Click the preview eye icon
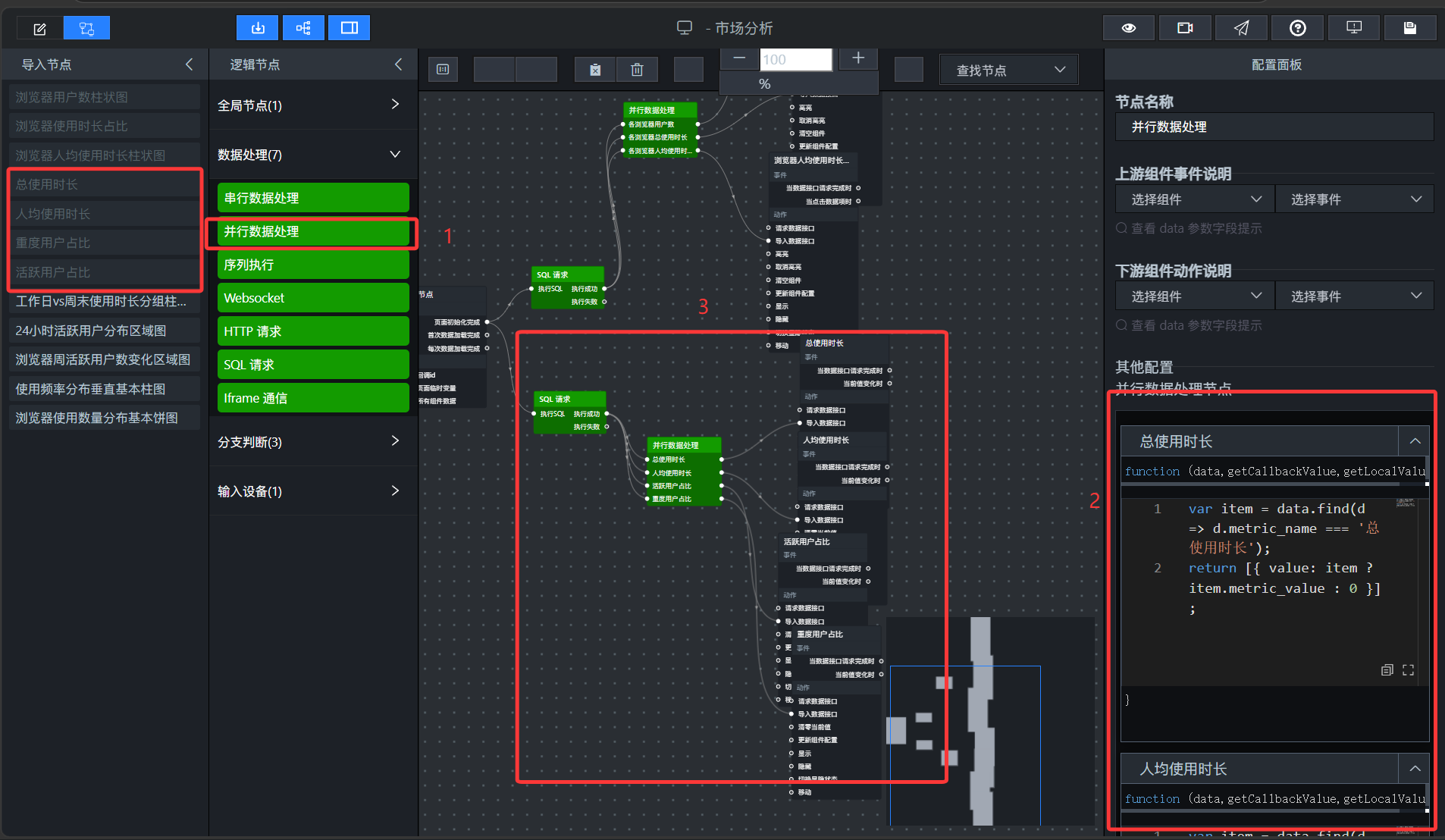The image size is (1445, 840). pos(1129,28)
